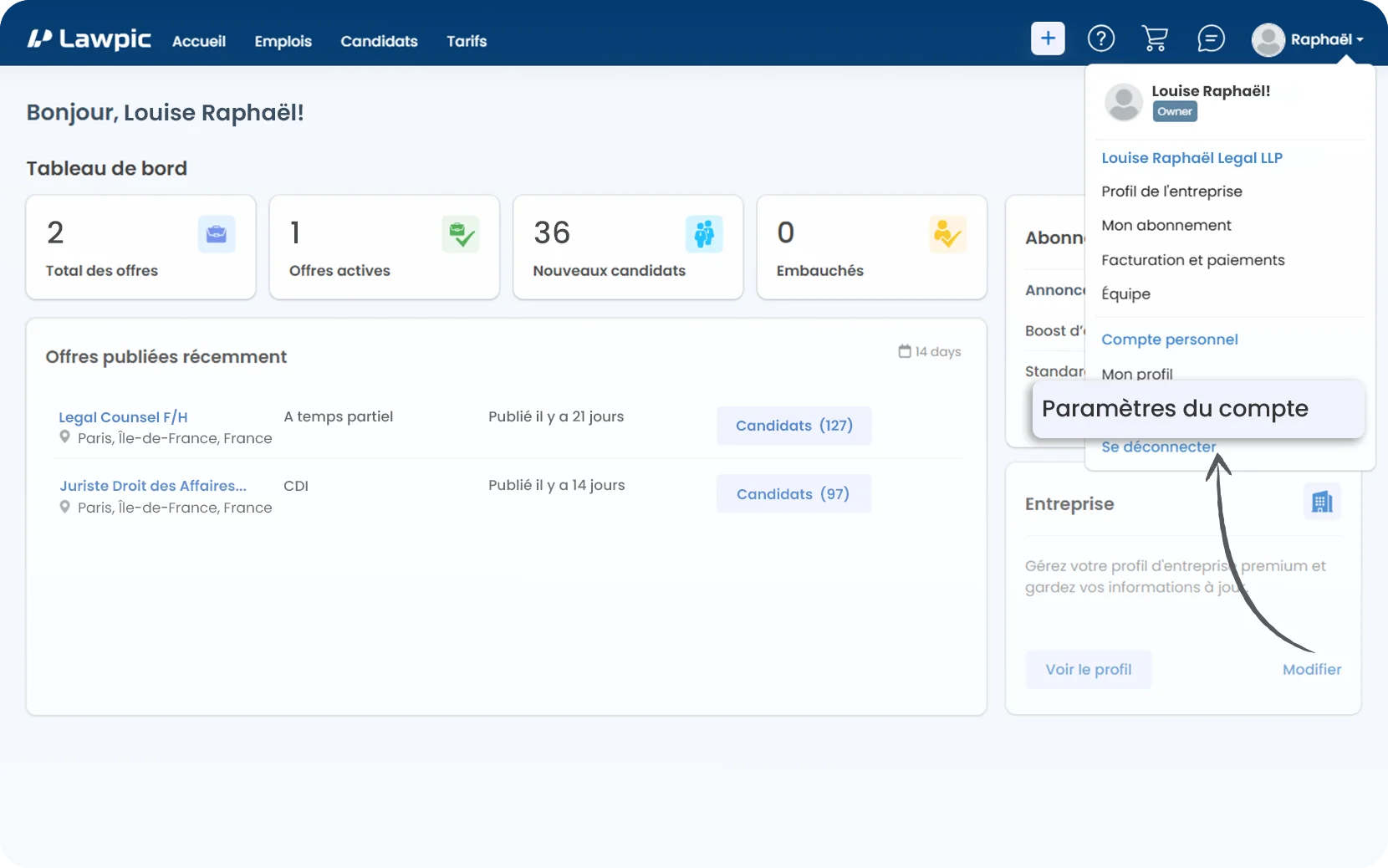View Candidats (127) for Legal Counsel

click(794, 426)
